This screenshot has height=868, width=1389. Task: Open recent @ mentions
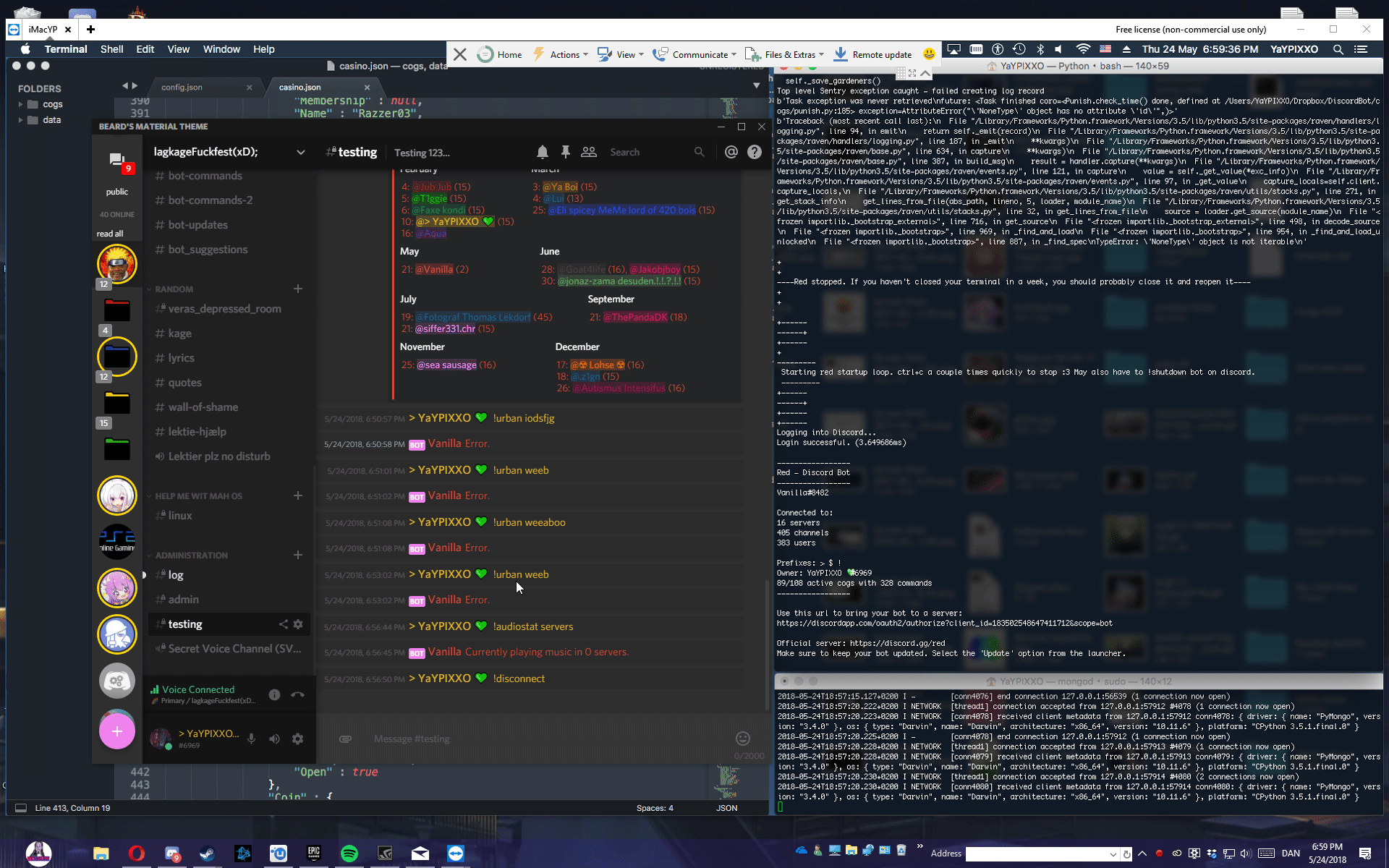(731, 152)
